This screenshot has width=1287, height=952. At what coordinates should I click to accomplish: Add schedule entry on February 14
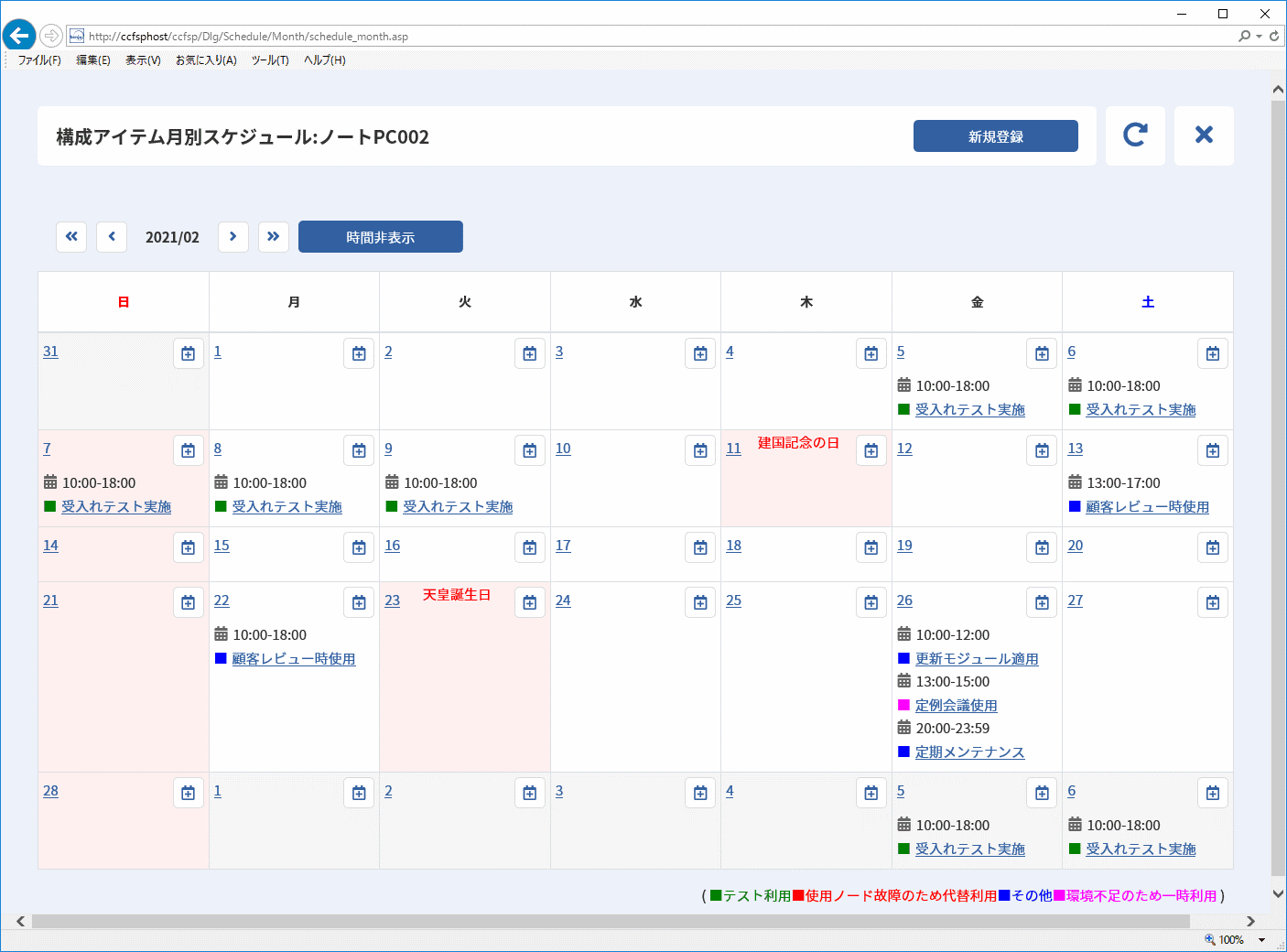[189, 547]
